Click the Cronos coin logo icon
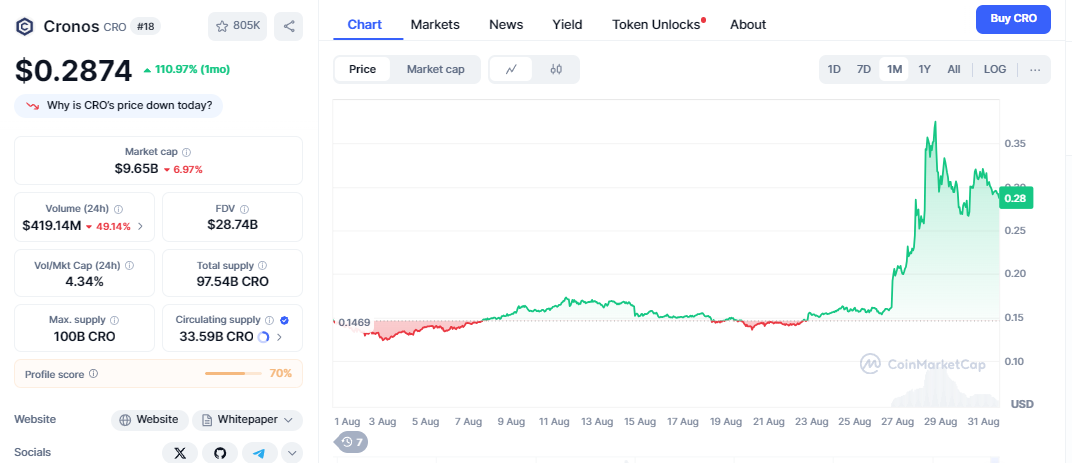Image resolution: width=1072 pixels, height=463 pixels. pos(25,27)
